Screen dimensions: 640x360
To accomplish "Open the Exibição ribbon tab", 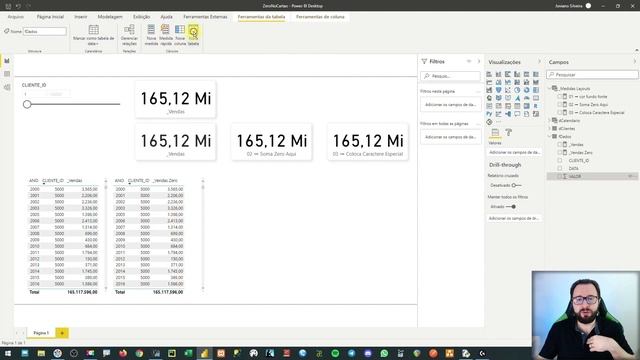I will click(x=141, y=17).
